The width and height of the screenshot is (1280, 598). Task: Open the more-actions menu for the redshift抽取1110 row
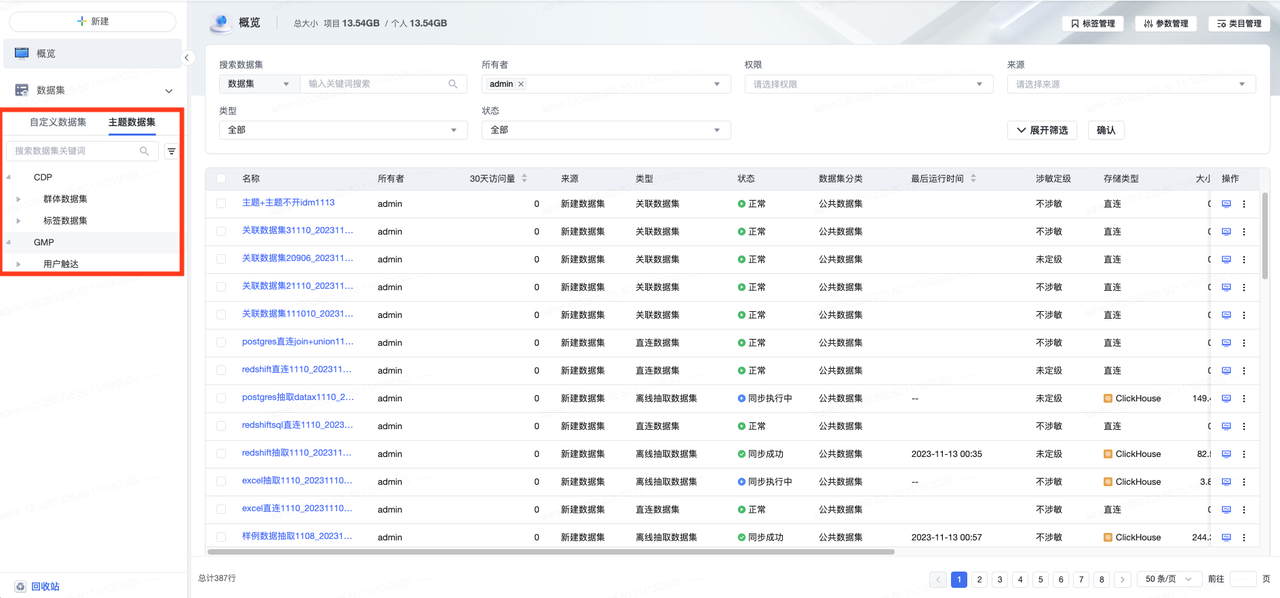click(x=1244, y=454)
